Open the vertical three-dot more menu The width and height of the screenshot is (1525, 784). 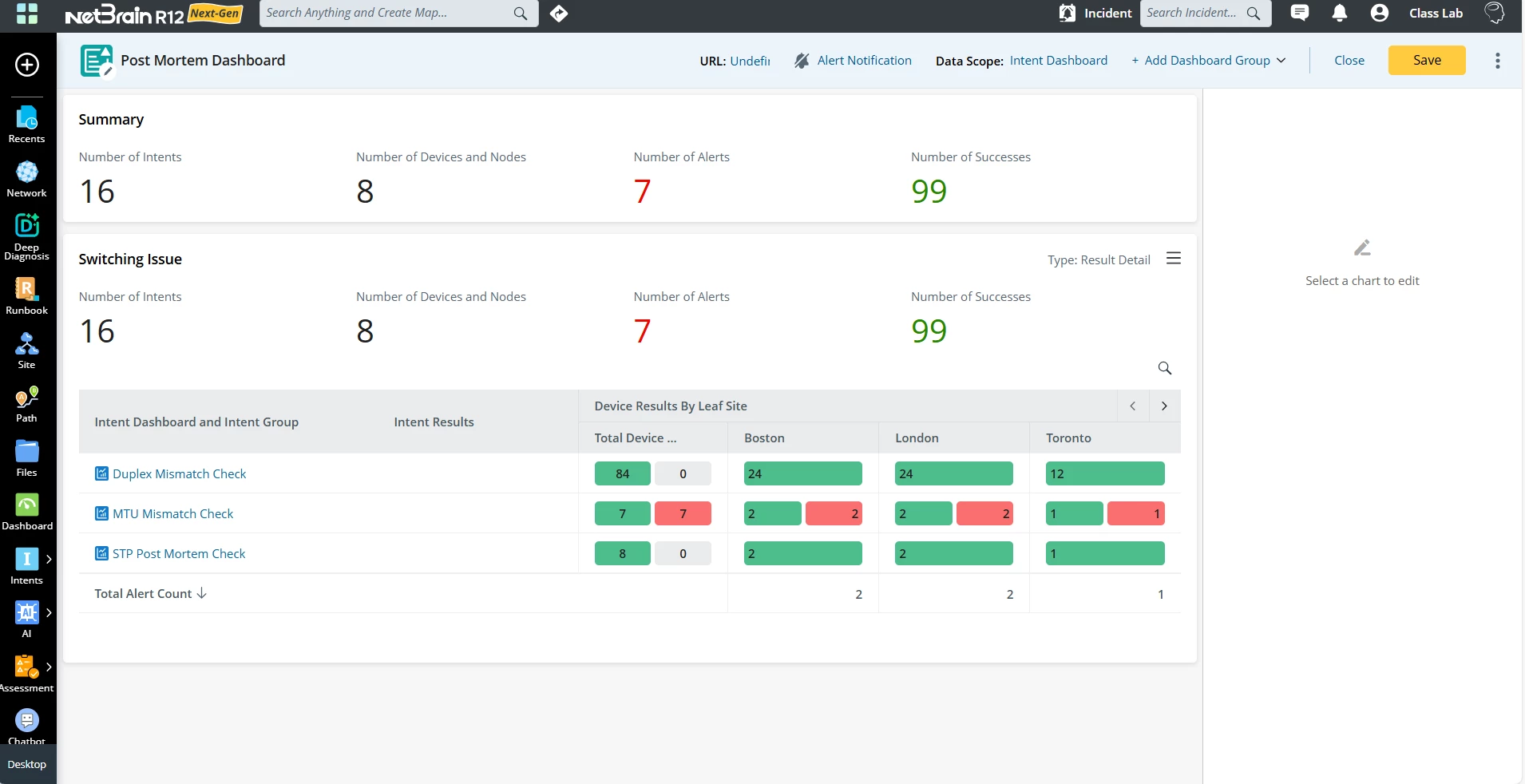point(1498,61)
